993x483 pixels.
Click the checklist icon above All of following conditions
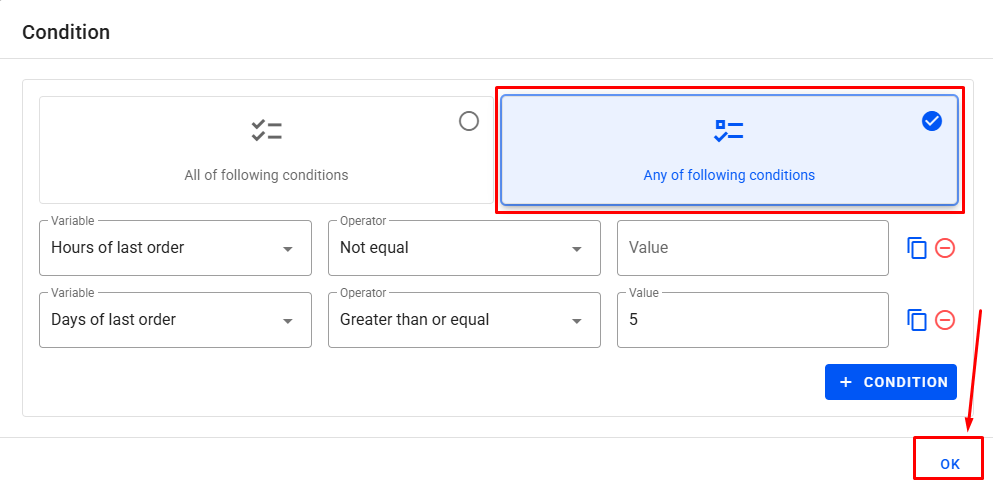(x=266, y=130)
